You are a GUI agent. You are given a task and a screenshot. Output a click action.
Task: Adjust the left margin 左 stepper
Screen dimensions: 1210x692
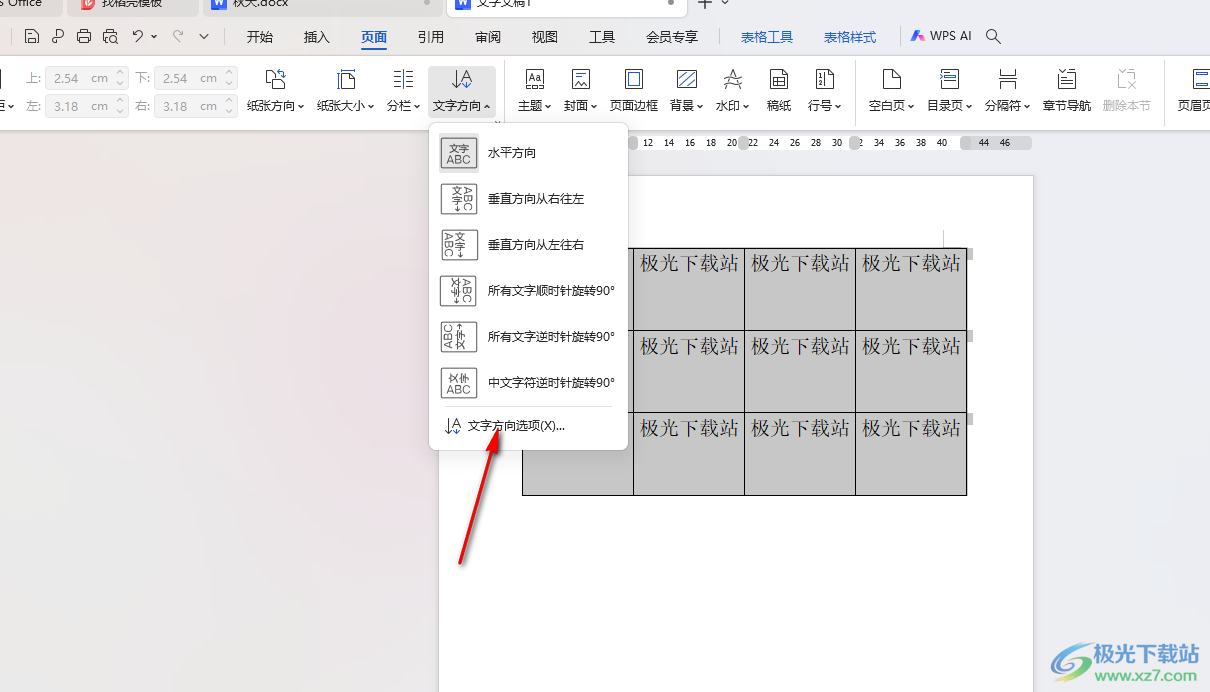pyautogui.click(x=120, y=106)
